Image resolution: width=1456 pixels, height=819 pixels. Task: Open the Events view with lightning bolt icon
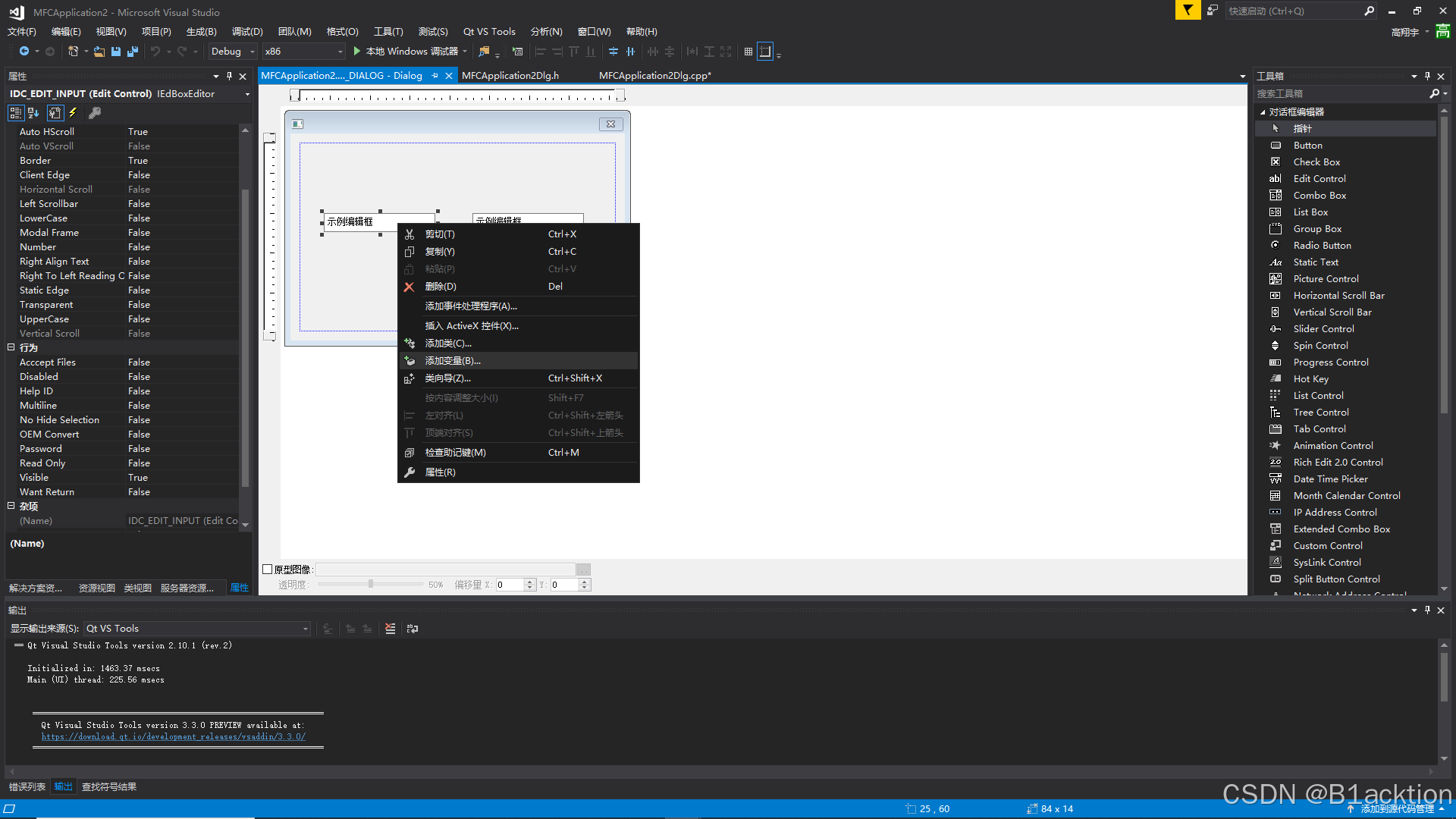click(73, 112)
